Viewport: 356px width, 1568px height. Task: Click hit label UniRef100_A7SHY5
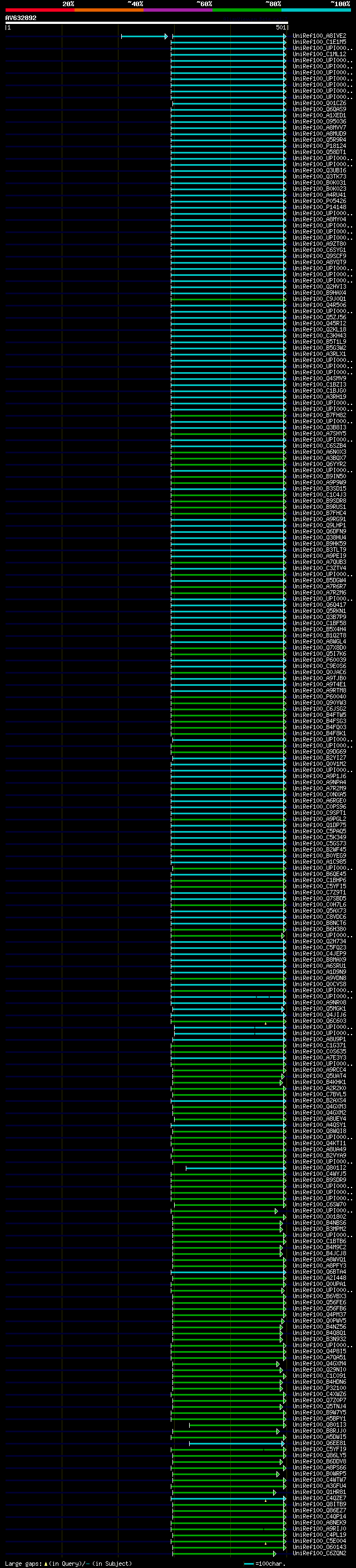coord(319,433)
